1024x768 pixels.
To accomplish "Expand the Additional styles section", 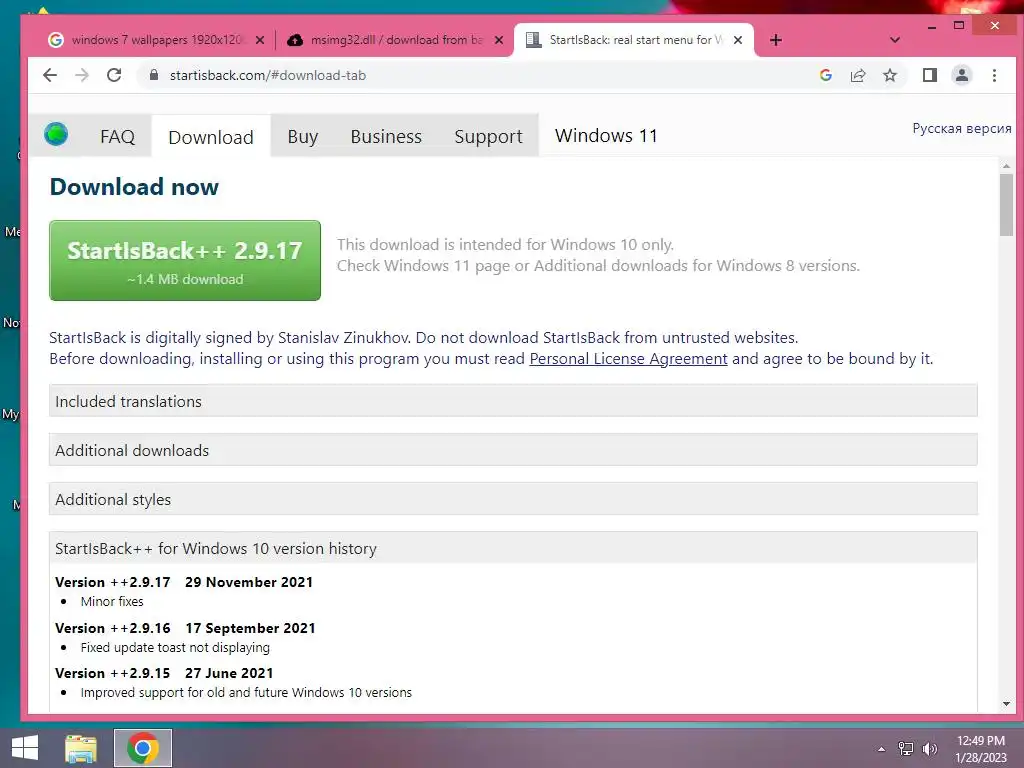I will 513,499.
